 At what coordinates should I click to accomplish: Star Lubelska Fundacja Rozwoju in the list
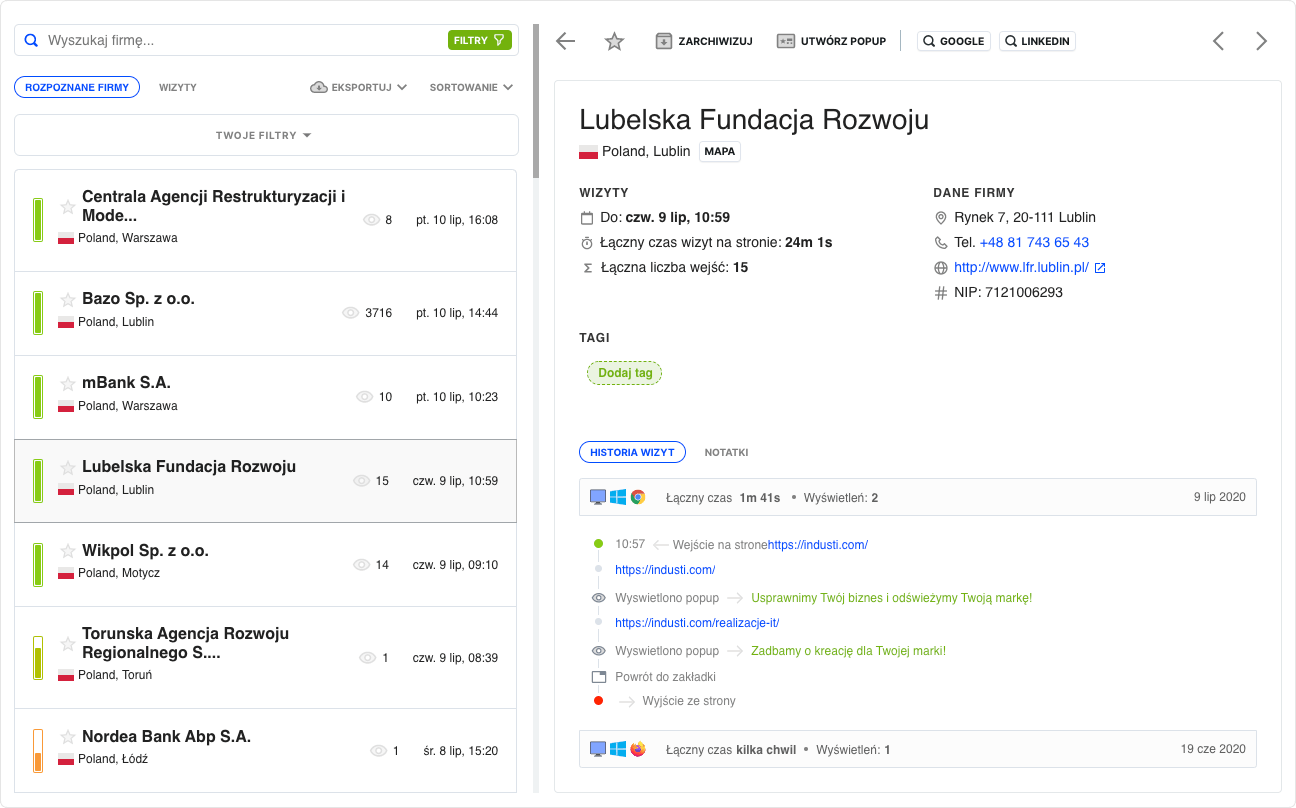coord(68,467)
